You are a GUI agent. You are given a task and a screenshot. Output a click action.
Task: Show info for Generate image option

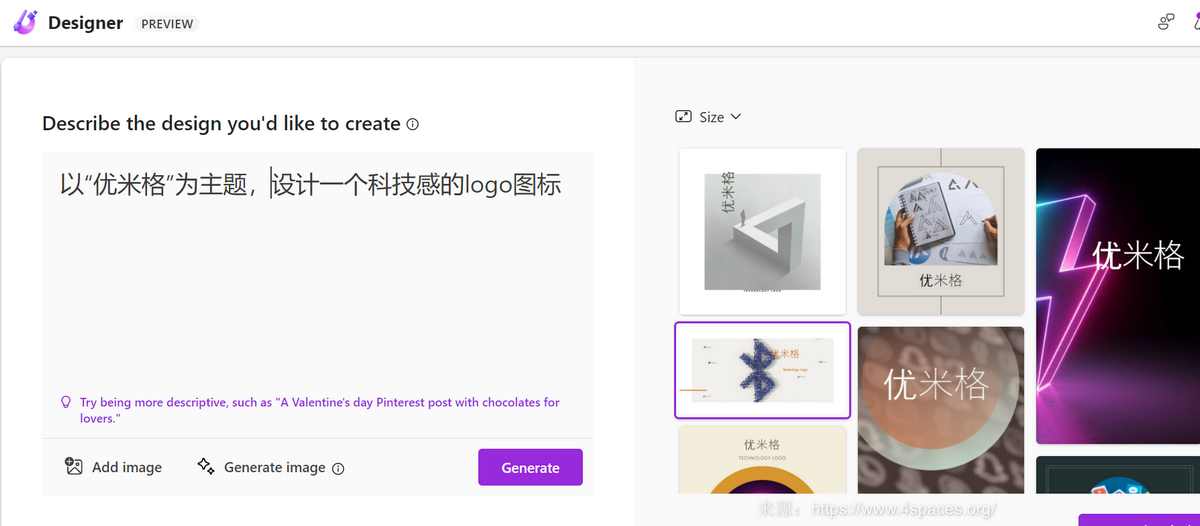tap(338, 468)
